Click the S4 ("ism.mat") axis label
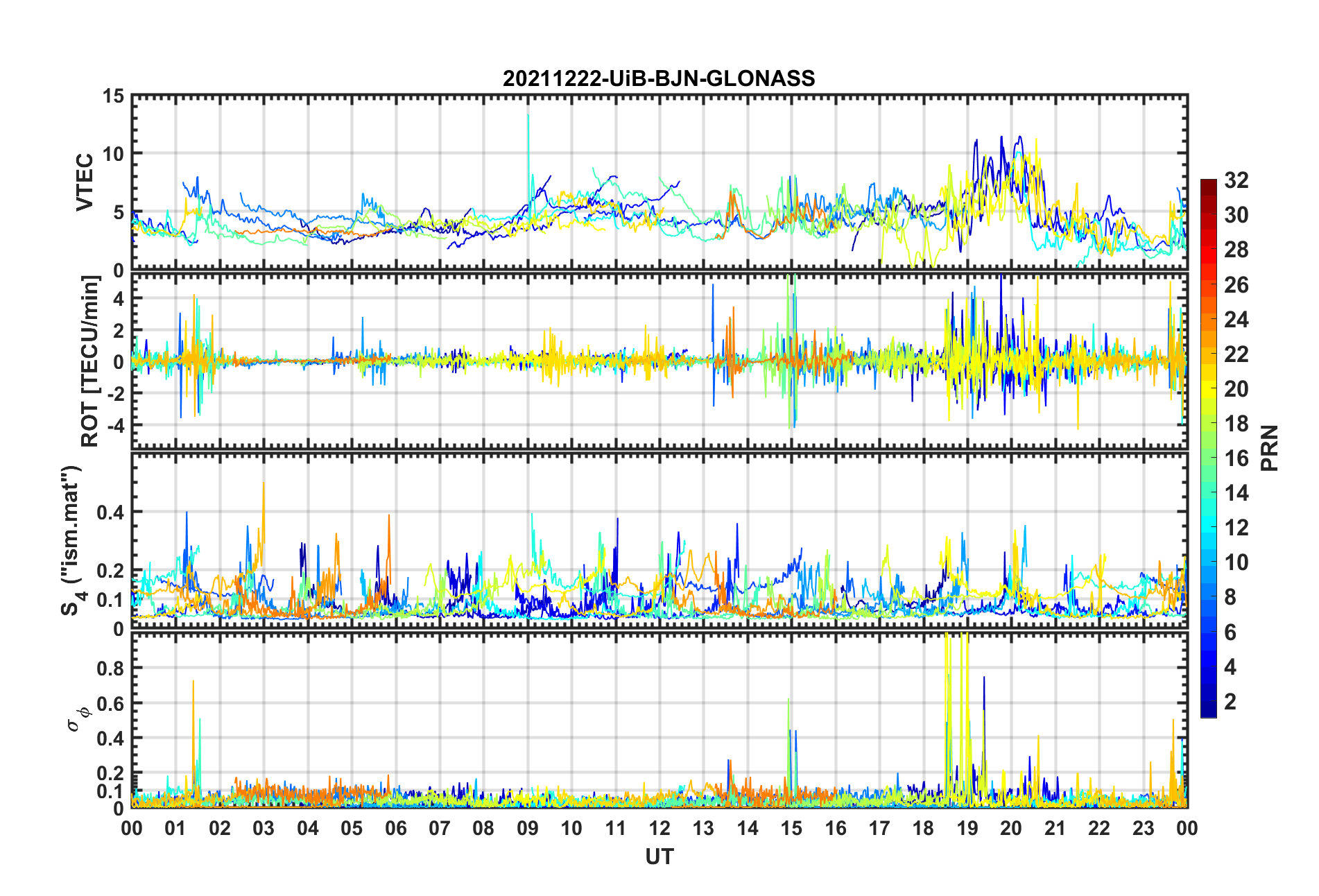Screen dimensions: 1319x896 click(71, 541)
